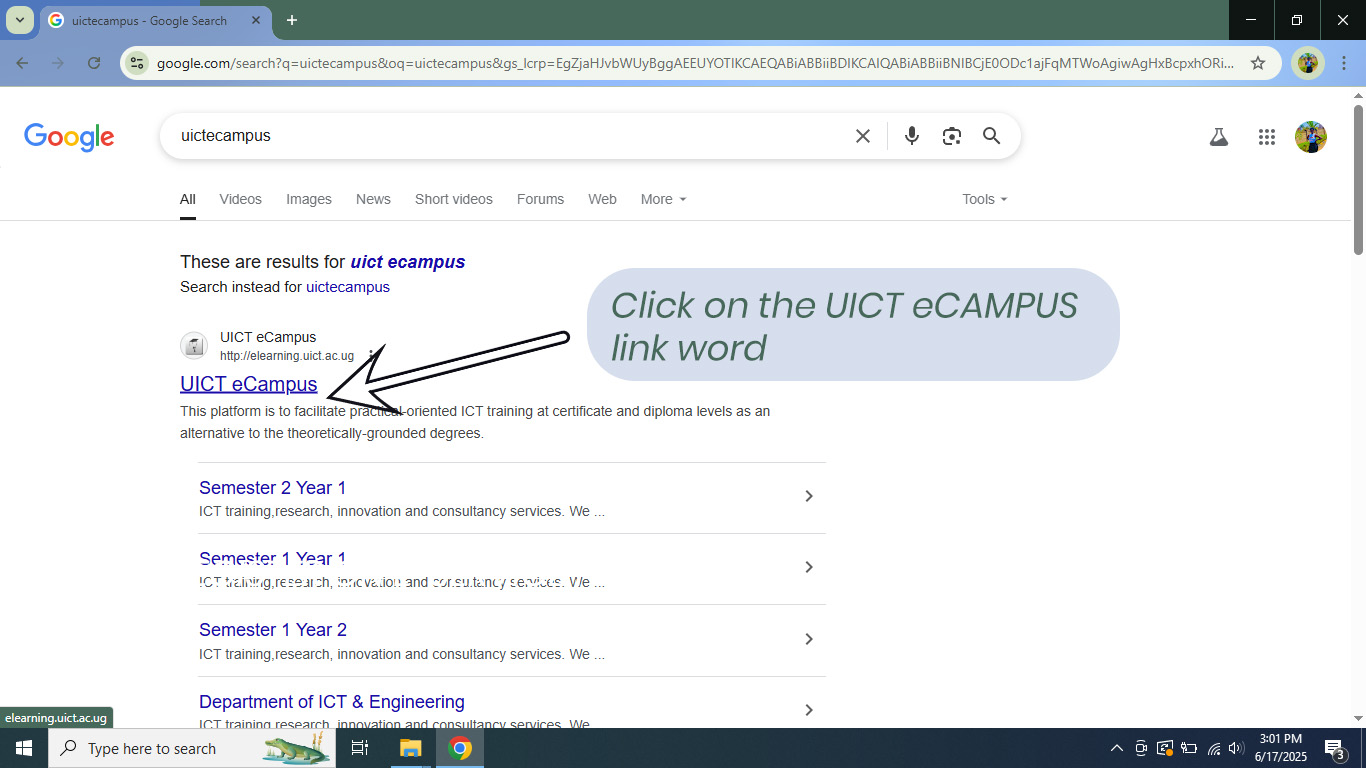1366x768 pixels.
Task: Click the voice search microphone icon
Action: click(x=911, y=136)
